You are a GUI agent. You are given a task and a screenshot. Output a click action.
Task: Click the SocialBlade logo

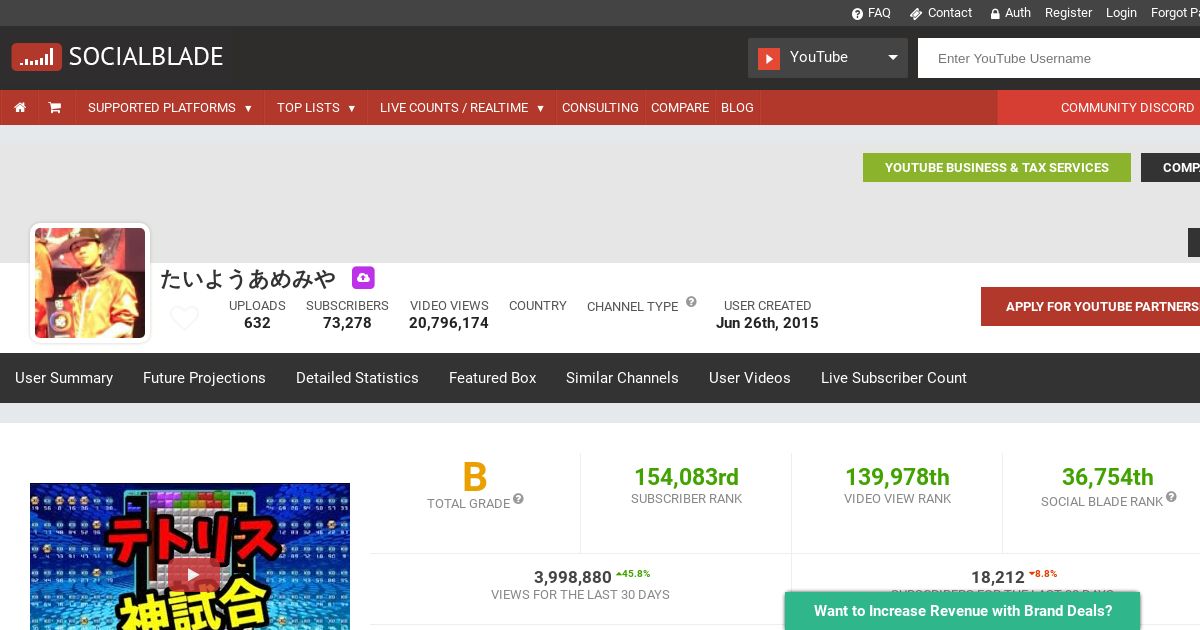pyautogui.click(x=118, y=57)
